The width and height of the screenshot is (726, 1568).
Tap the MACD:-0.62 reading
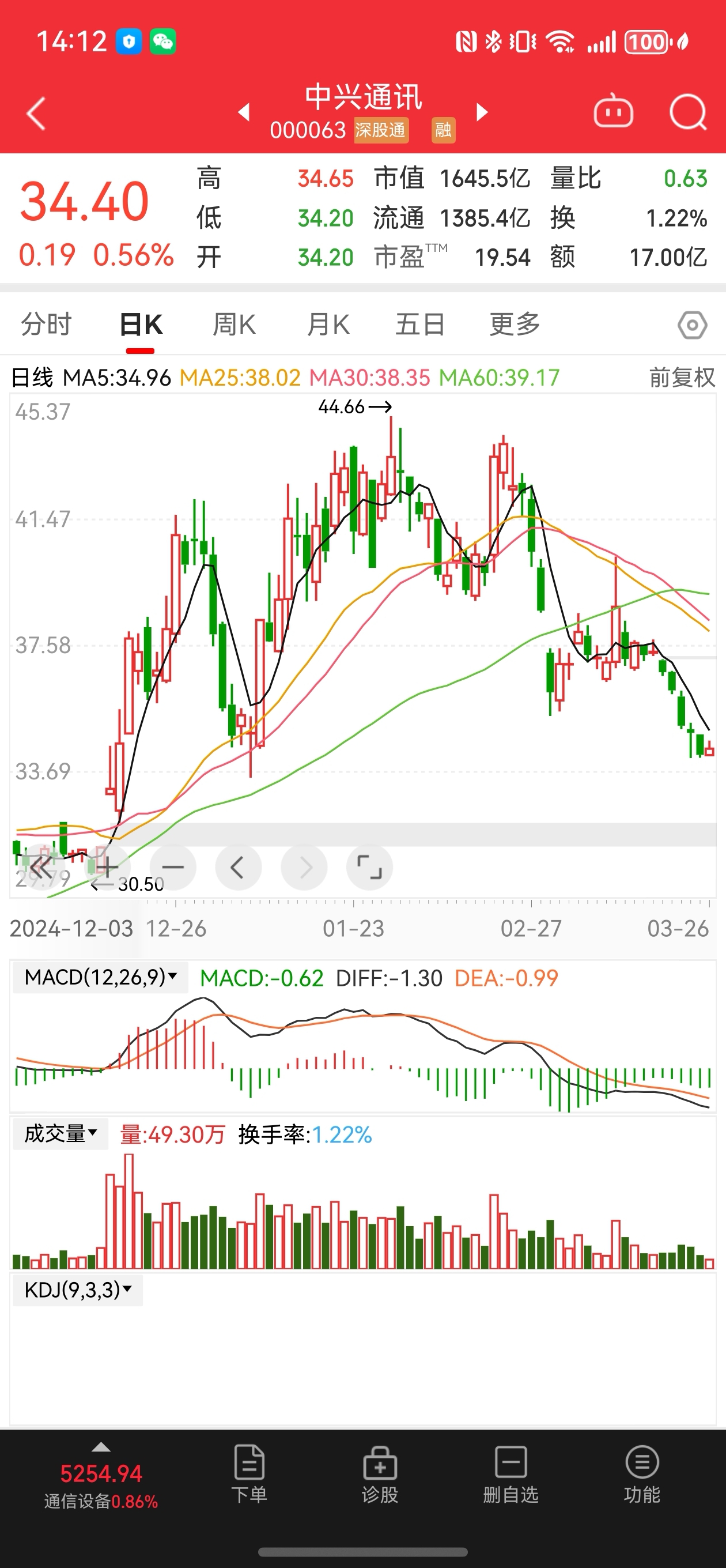coord(262,978)
